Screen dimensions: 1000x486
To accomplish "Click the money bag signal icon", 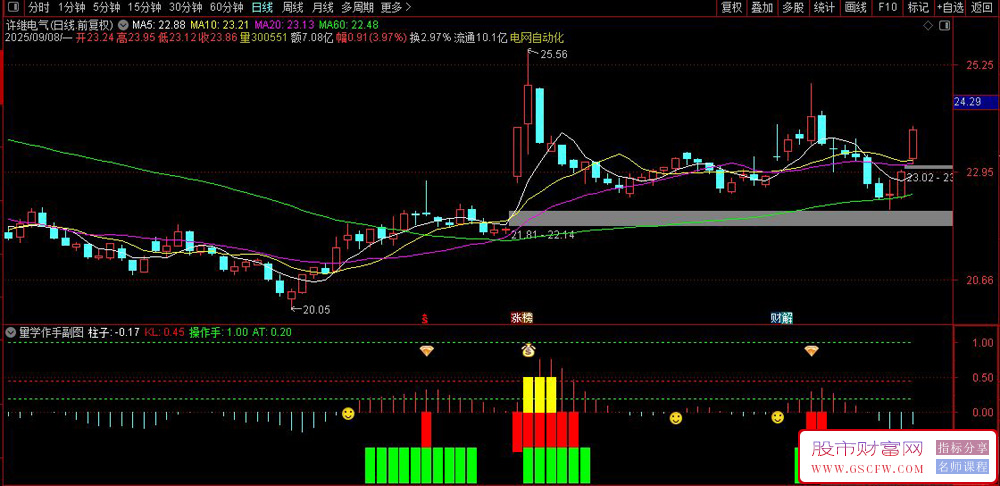I will tap(528, 350).
